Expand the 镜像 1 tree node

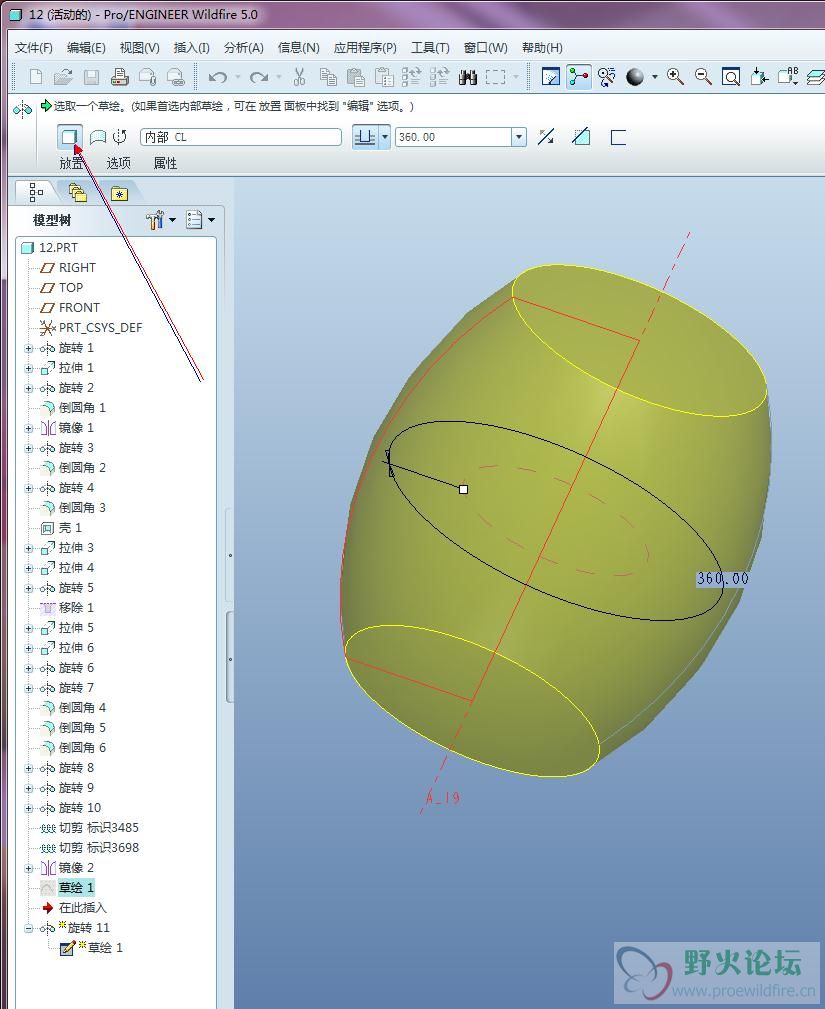coord(28,428)
